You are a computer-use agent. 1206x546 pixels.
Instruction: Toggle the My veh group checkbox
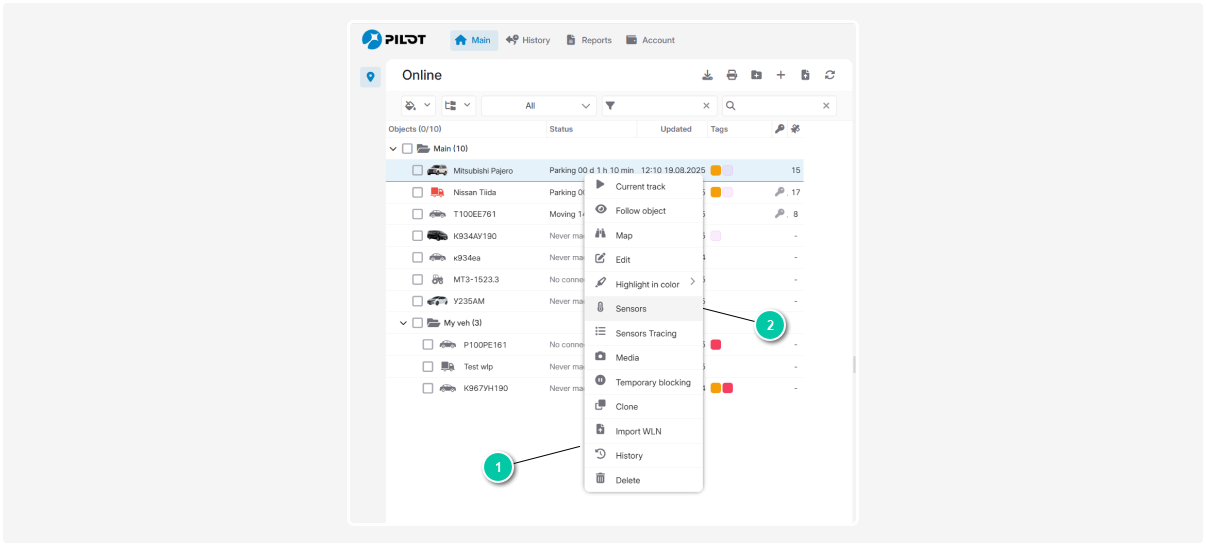[417, 323]
